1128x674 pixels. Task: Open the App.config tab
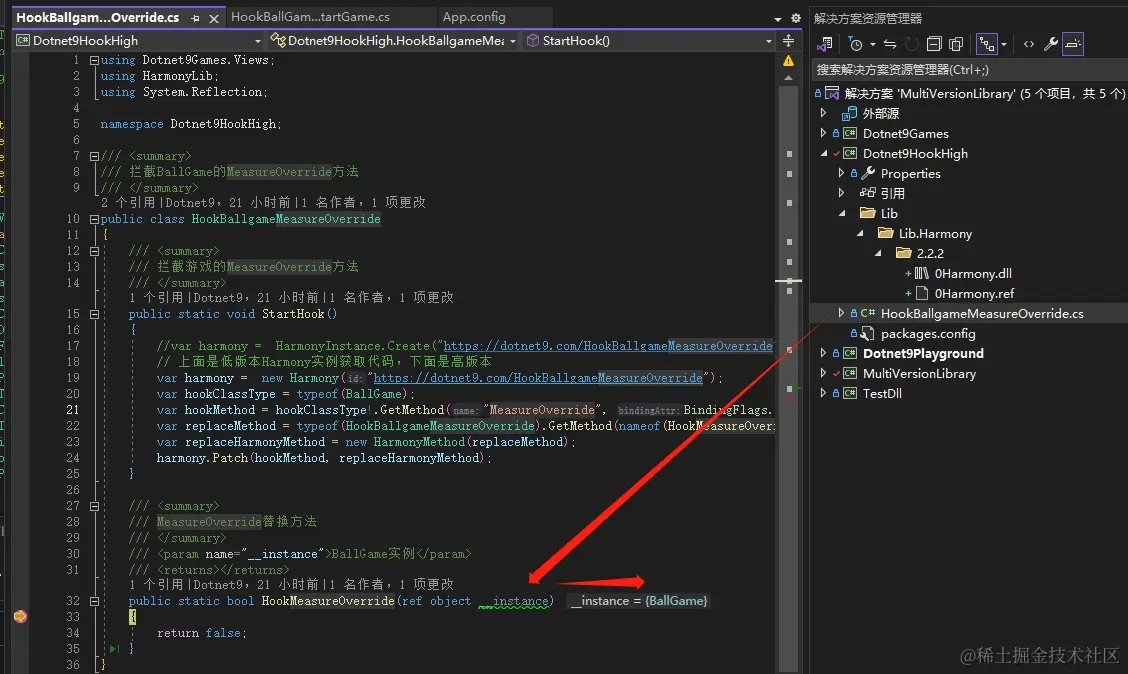474,17
